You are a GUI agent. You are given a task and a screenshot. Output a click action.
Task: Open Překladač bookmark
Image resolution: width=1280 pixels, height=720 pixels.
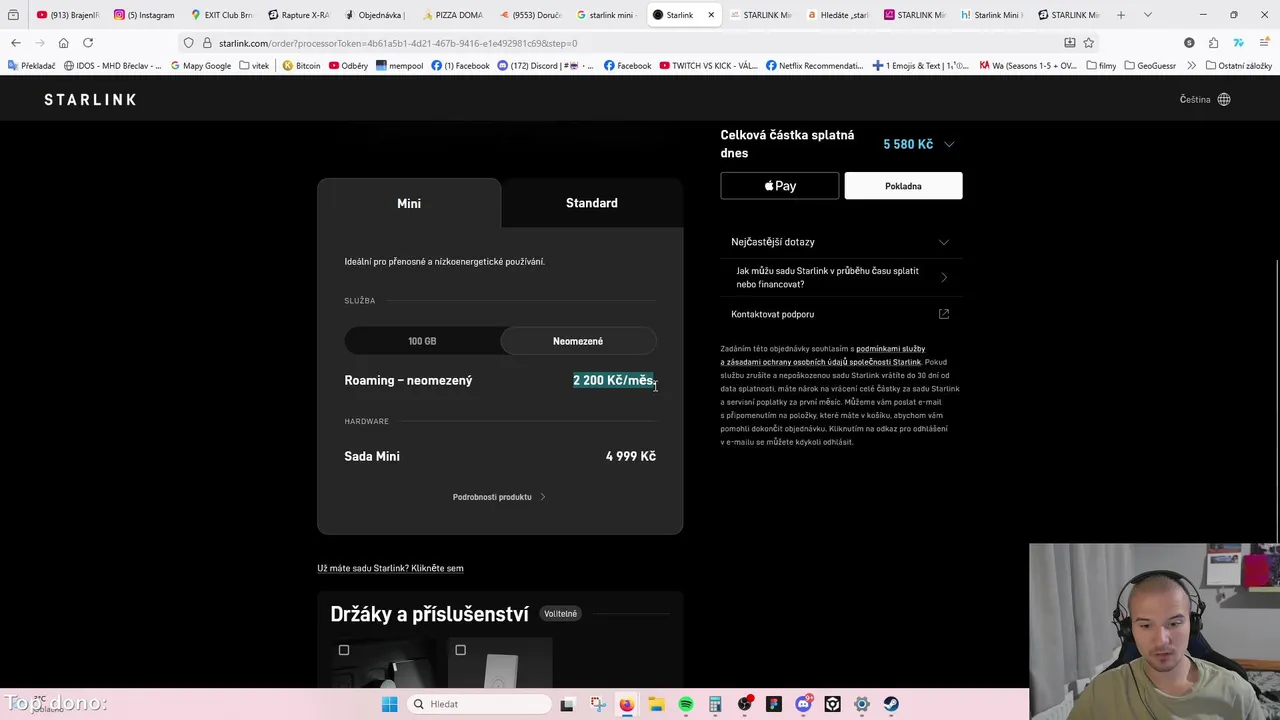pyautogui.click(x=31, y=66)
